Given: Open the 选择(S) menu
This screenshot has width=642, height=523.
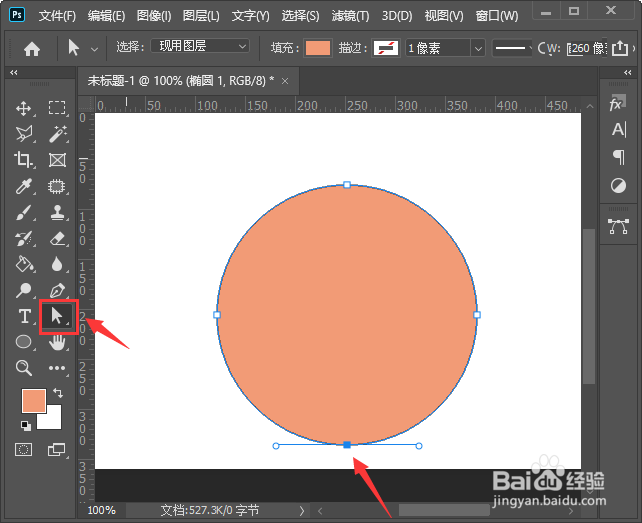Looking at the screenshot, I should (300, 16).
